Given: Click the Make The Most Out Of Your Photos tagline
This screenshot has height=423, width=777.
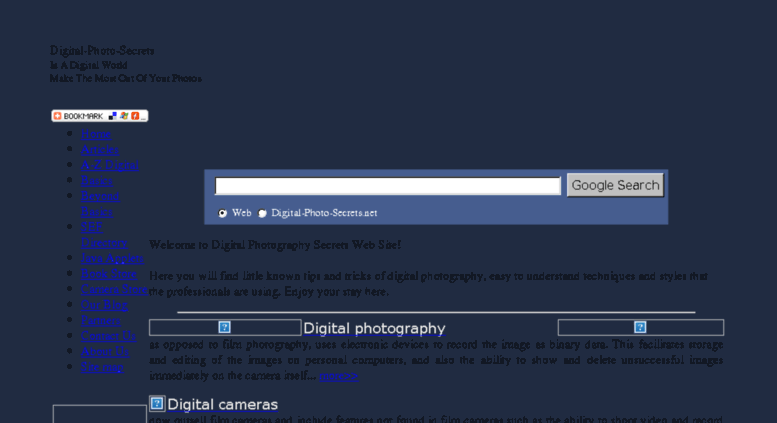Looking at the screenshot, I should click(x=125, y=78).
